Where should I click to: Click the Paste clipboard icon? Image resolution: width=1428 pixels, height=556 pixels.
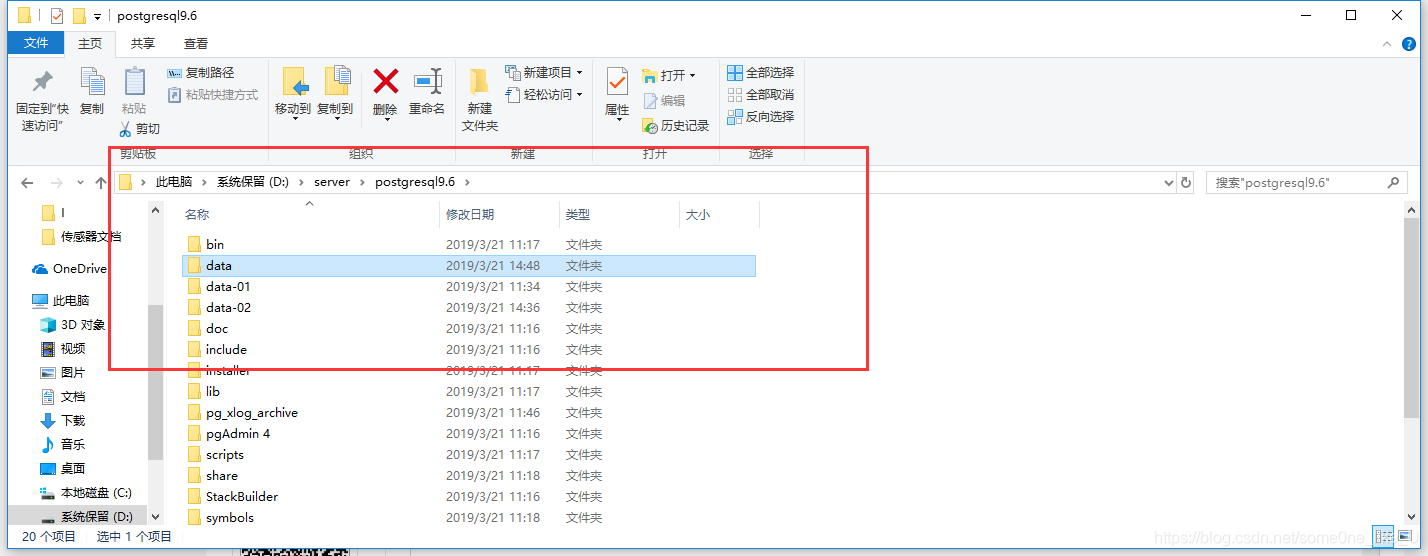point(134,82)
